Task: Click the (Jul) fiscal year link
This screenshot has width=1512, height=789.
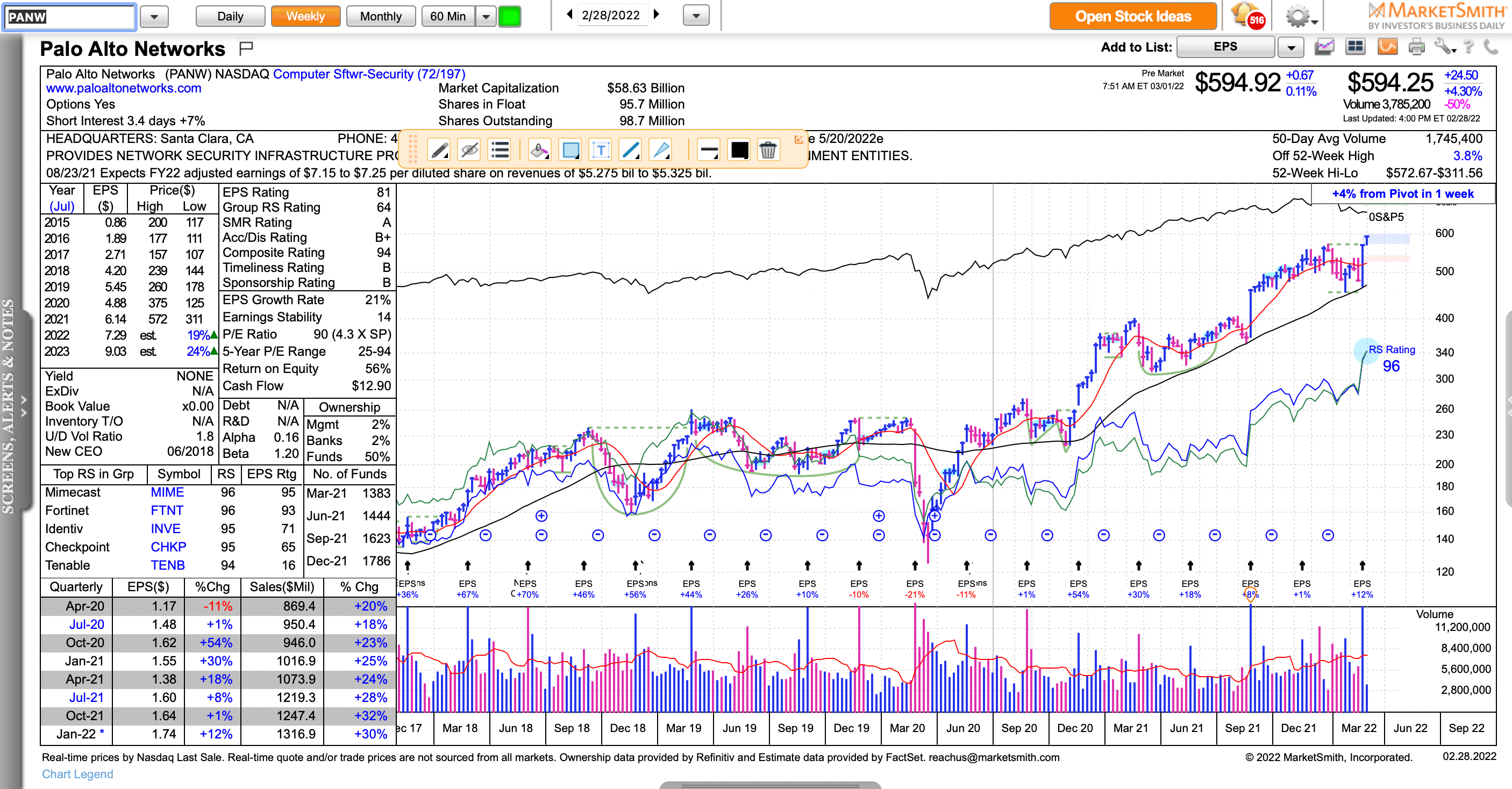Action: pos(62,206)
